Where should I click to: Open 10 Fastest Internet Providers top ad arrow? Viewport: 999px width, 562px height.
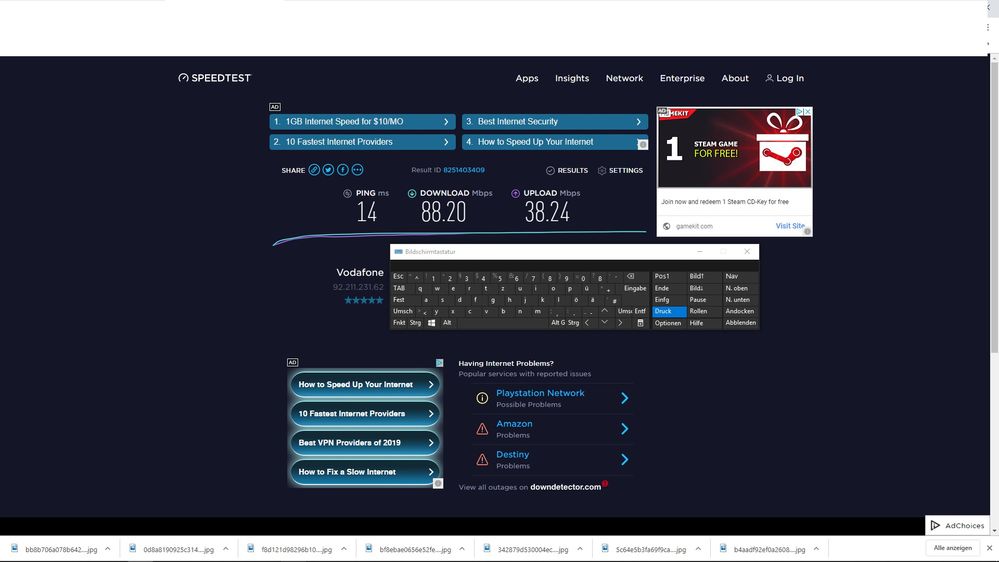pyautogui.click(x=446, y=142)
